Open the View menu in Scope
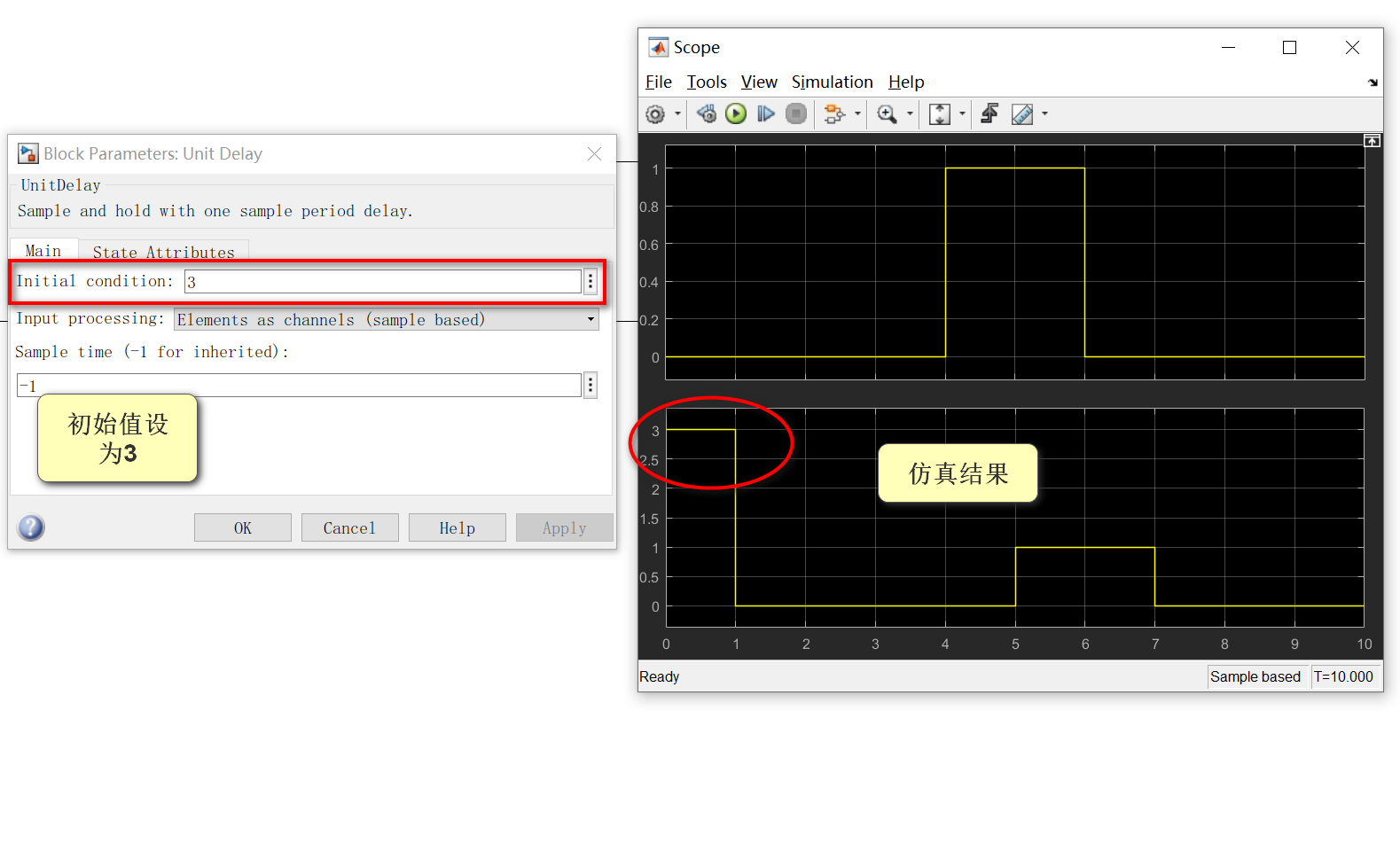This screenshot has height=867, width=1400. coord(759,82)
